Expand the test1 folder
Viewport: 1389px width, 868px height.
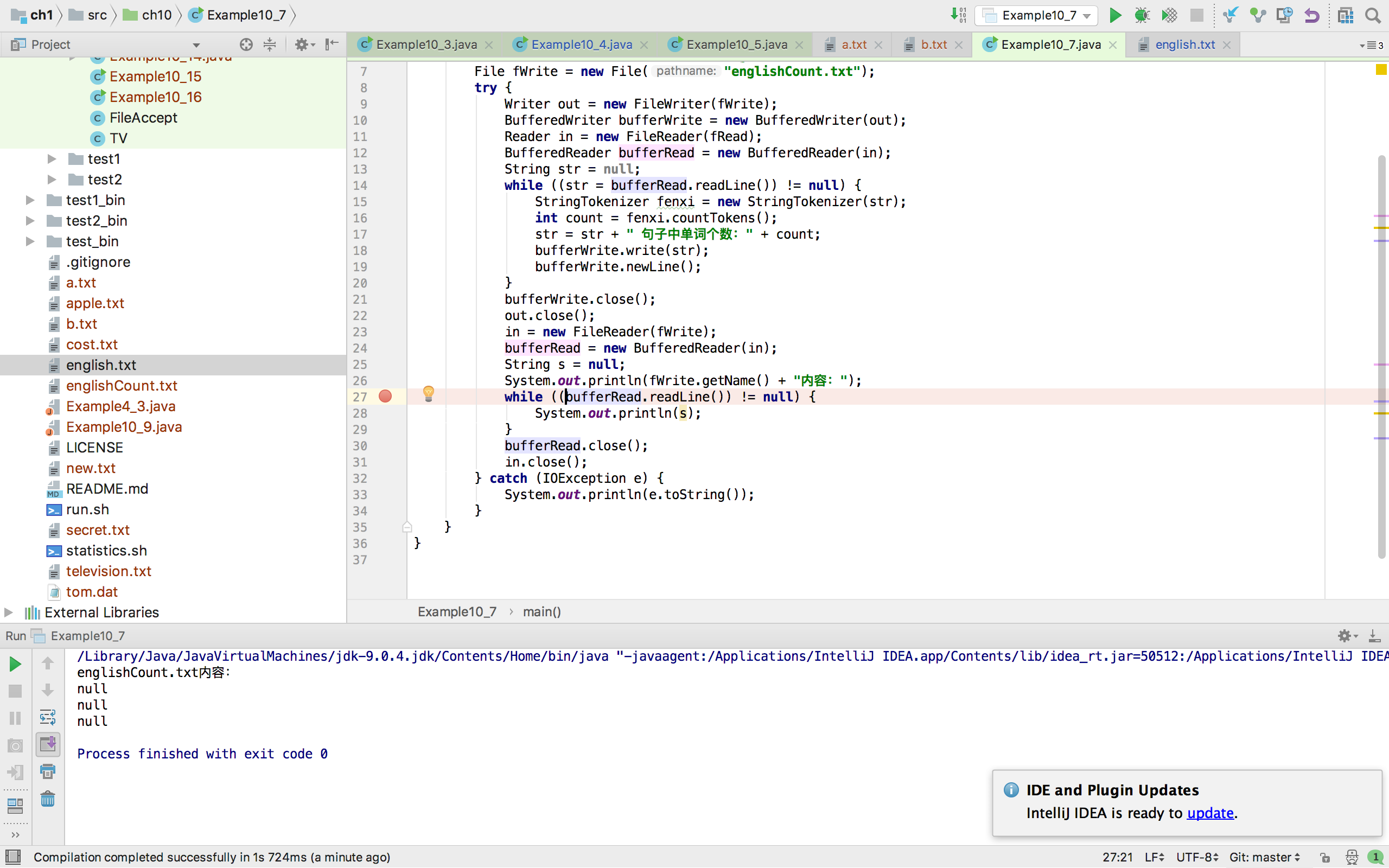pyautogui.click(x=52, y=159)
